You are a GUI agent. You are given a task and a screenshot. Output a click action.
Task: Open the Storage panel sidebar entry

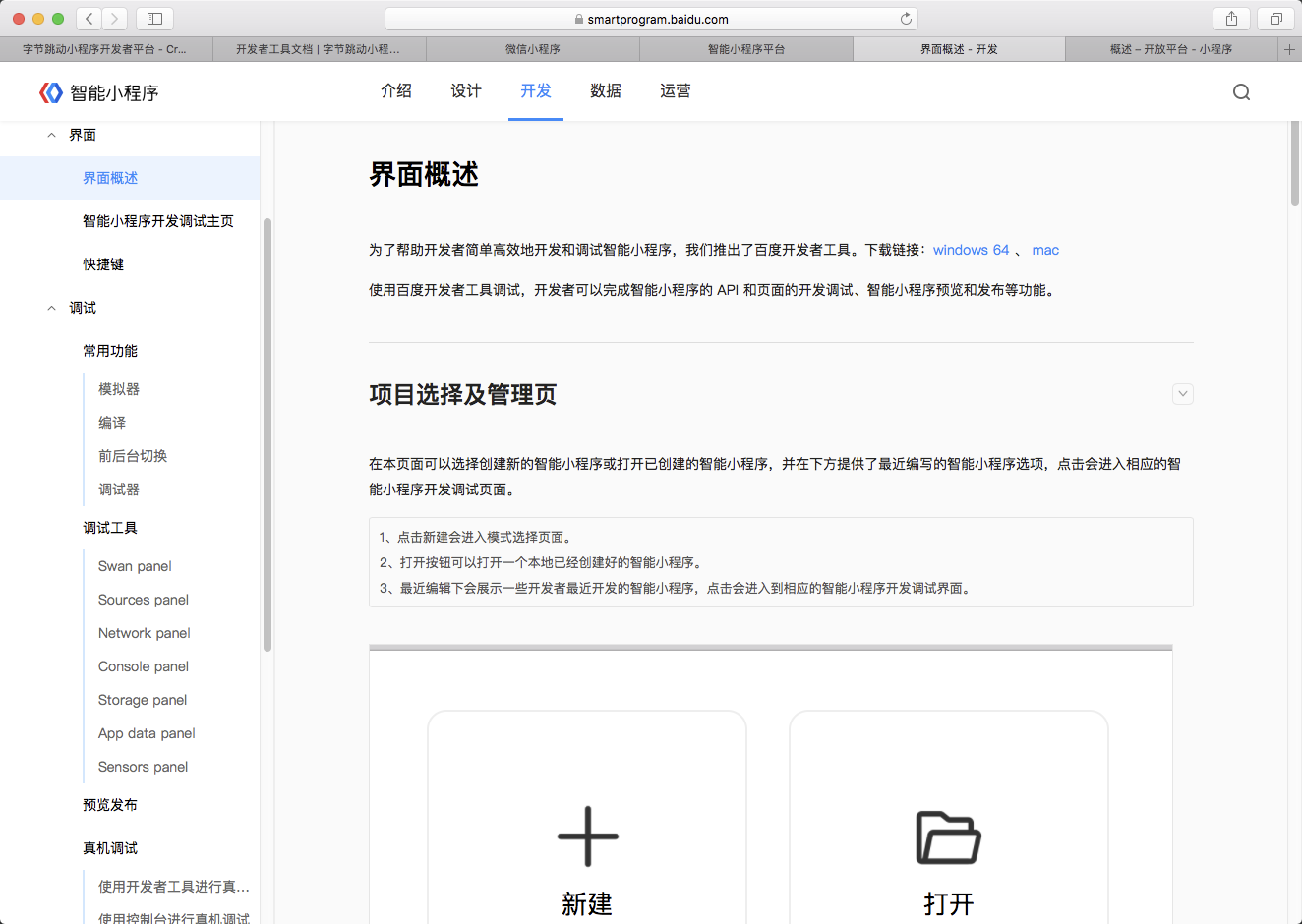coord(143,700)
